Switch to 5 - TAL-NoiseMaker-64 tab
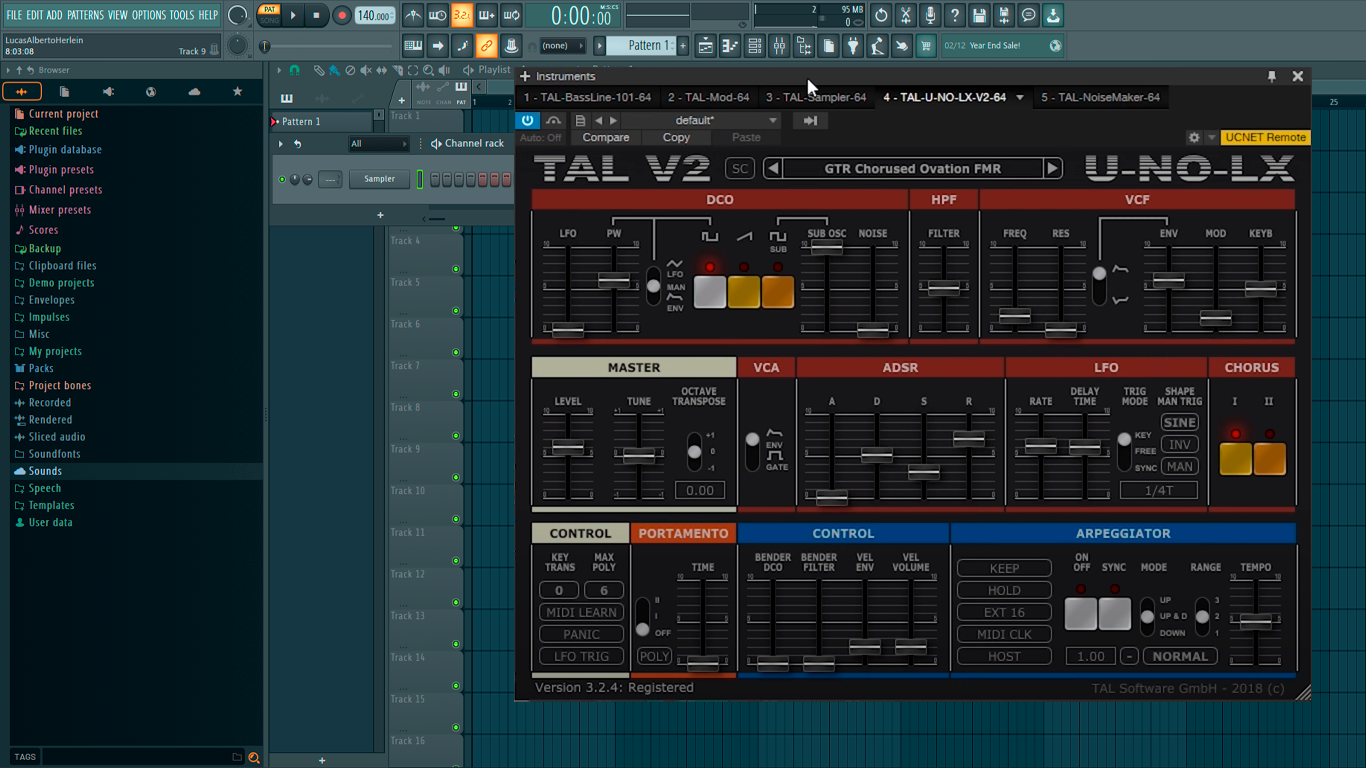 click(x=1100, y=97)
